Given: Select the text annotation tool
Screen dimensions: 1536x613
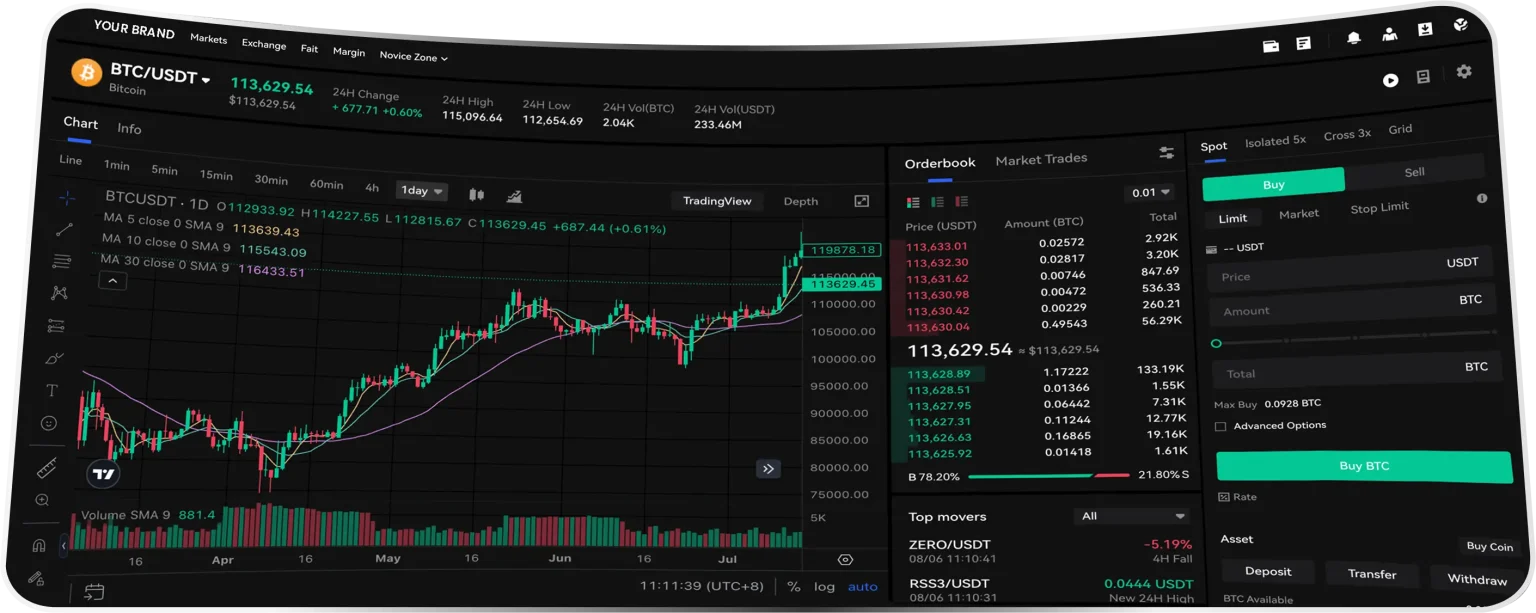Looking at the screenshot, I should coord(53,390).
